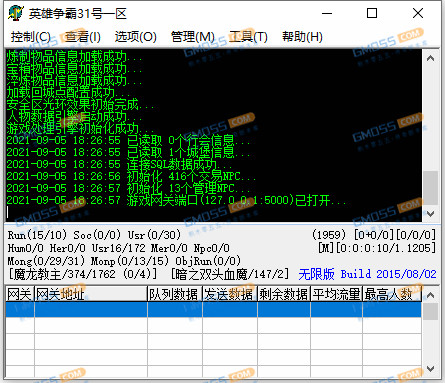Open the 工具(T) menu

248,36
